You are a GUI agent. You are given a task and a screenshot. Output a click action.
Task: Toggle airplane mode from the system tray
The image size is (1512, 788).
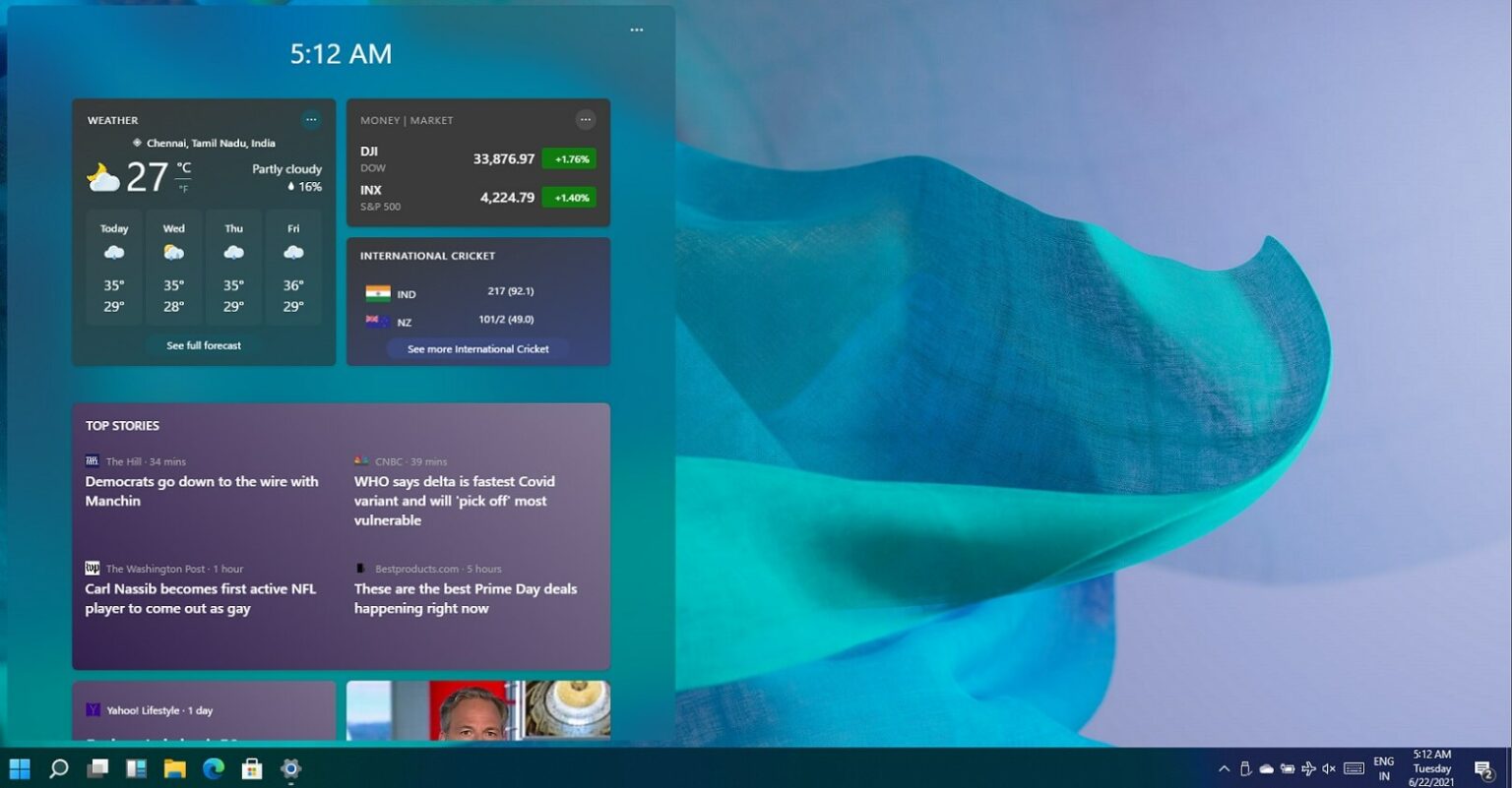coord(1309,768)
